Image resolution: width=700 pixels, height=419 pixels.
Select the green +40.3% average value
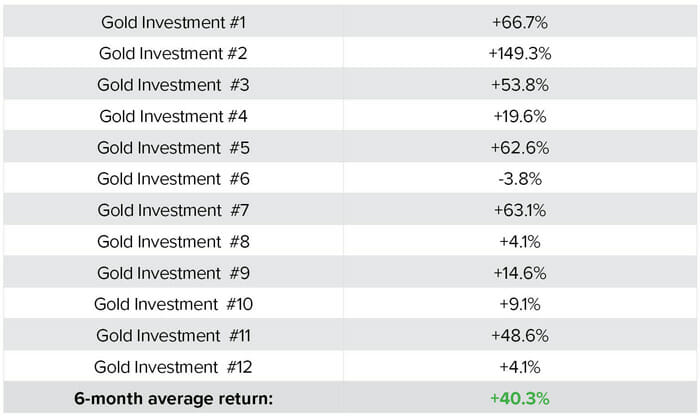pyautogui.click(x=519, y=397)
